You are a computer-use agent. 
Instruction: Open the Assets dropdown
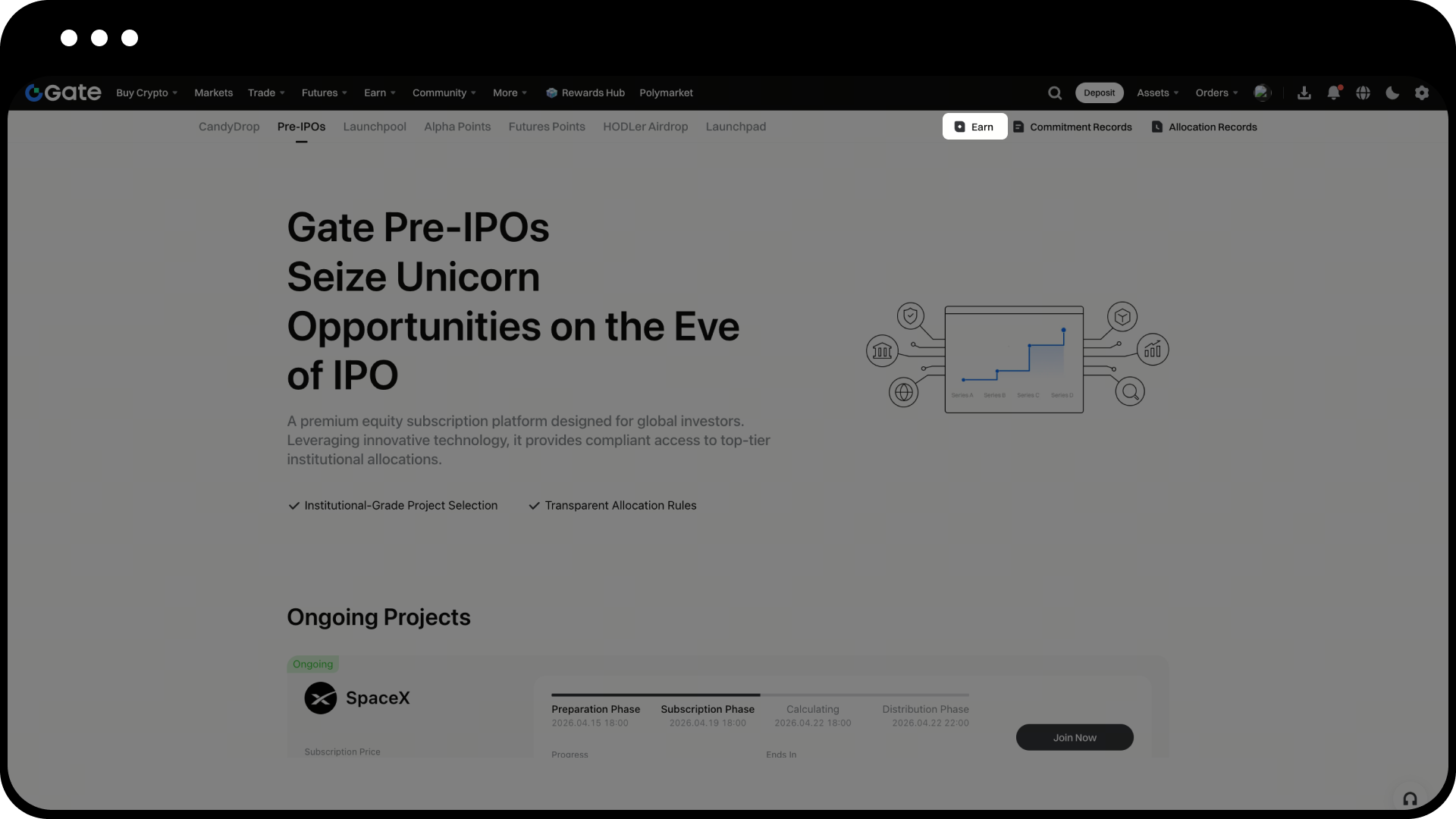pyautogui.click(x=1157, y=93)
